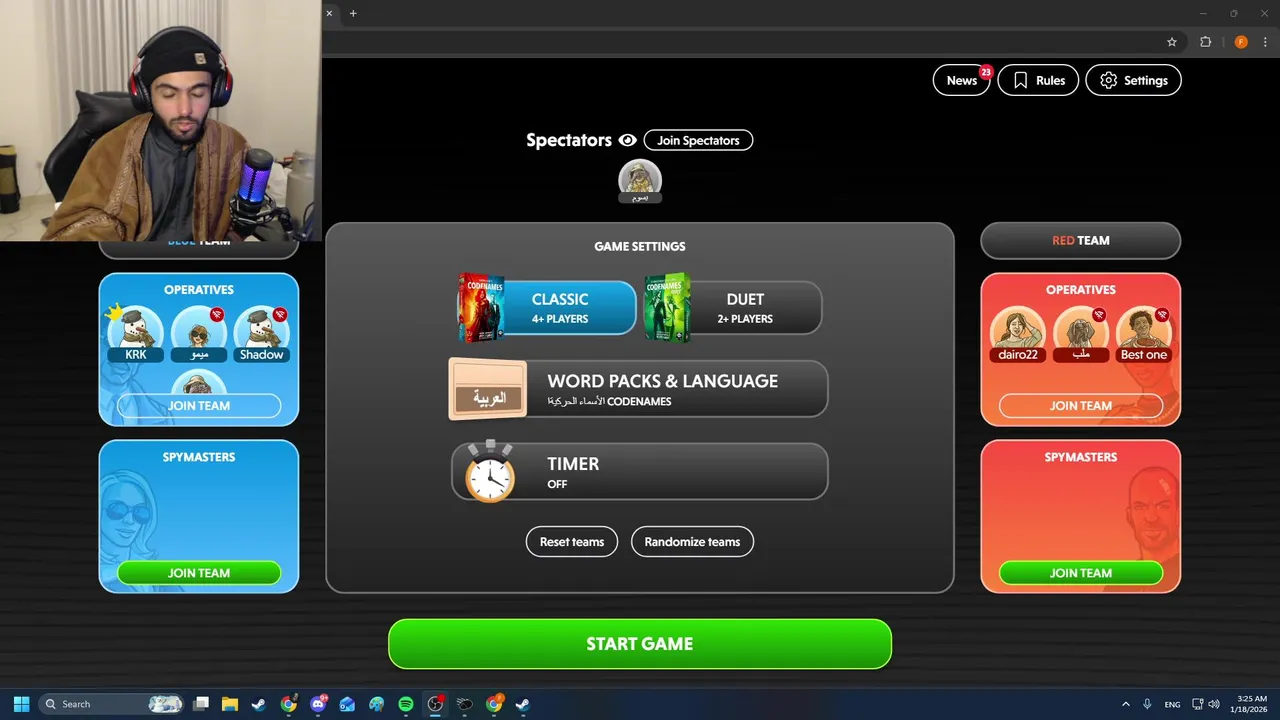Select the Best one player avatar
This screenshot has height=720, width=1280.
(1144, 334)
